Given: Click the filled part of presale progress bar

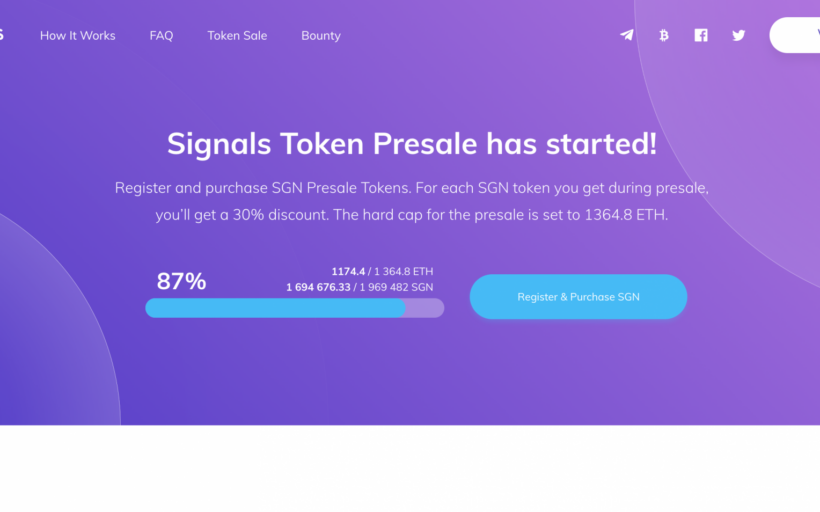Looking at the screenshot, I should click(x=275, y=308).
